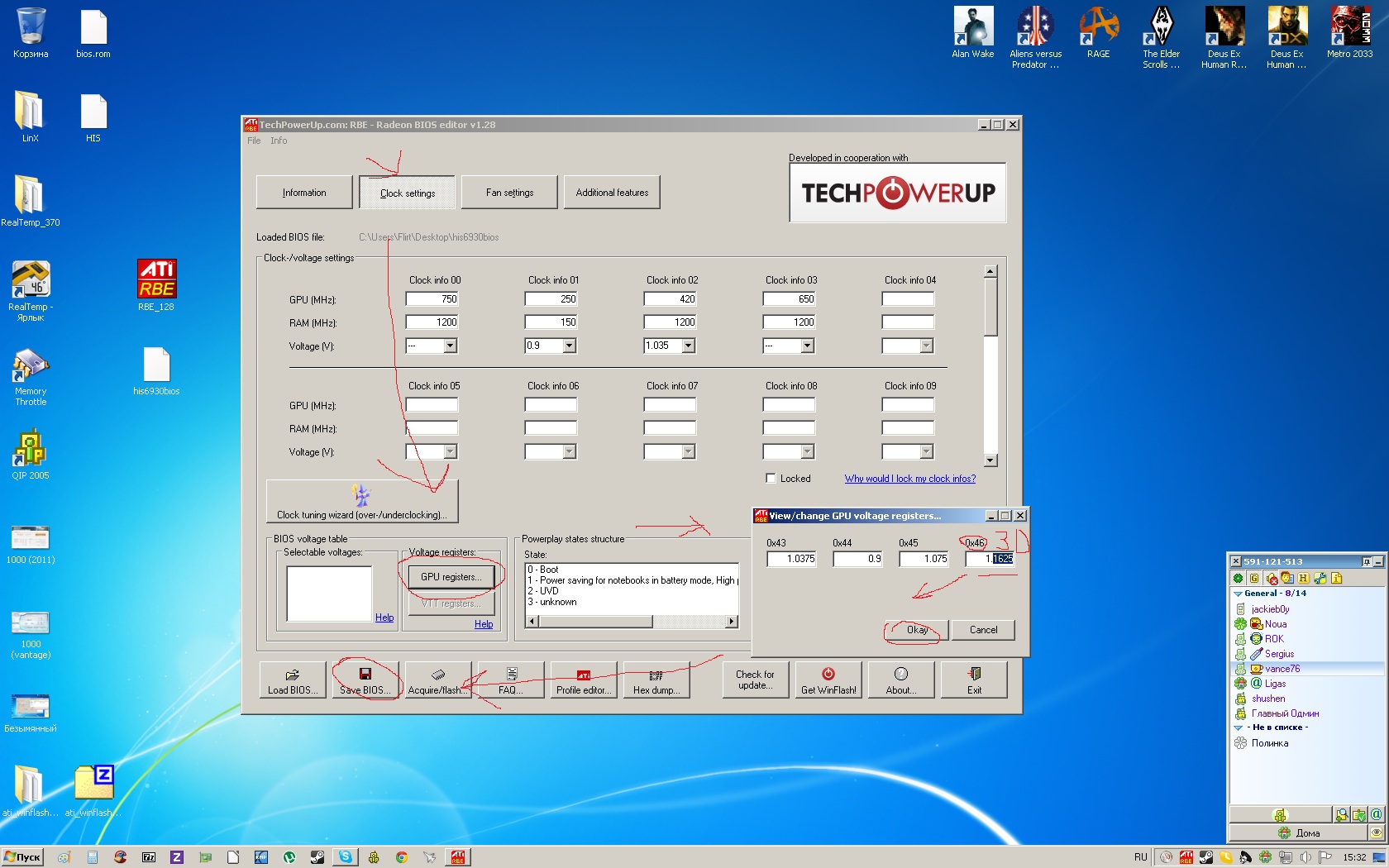The image size is (1389, 868).
Task: Open Steam from the taskbar quick launch
Action: click(x=317, y=857)
